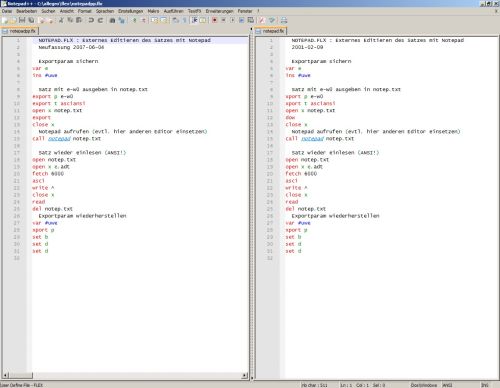Toggle synchronized vertical scrolling icon
Viewport: 500px width, 388px height.
(154, 20)
